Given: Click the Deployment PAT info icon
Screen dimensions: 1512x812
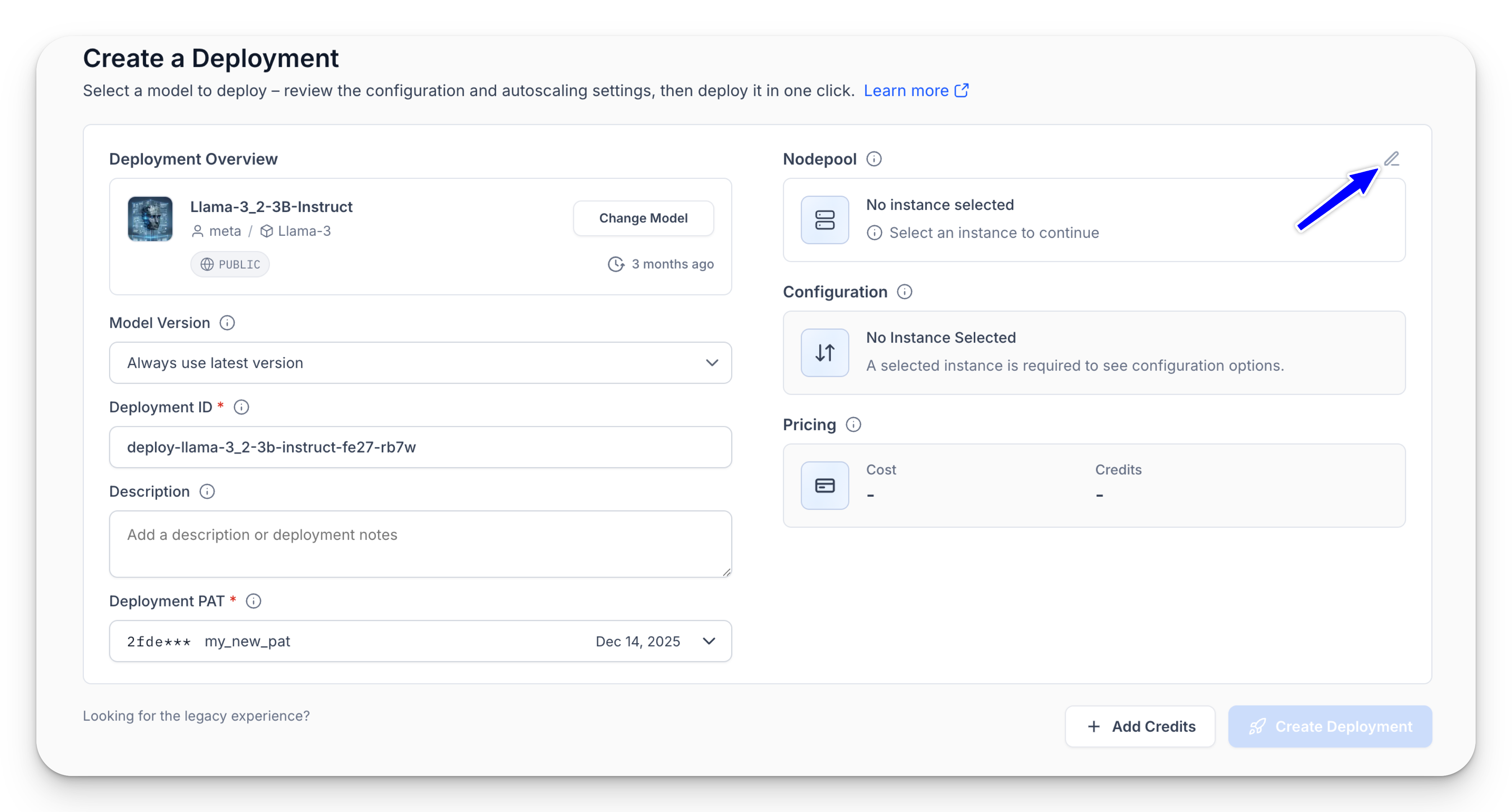Looking at the screenshot, I should [x=253, y=601].
